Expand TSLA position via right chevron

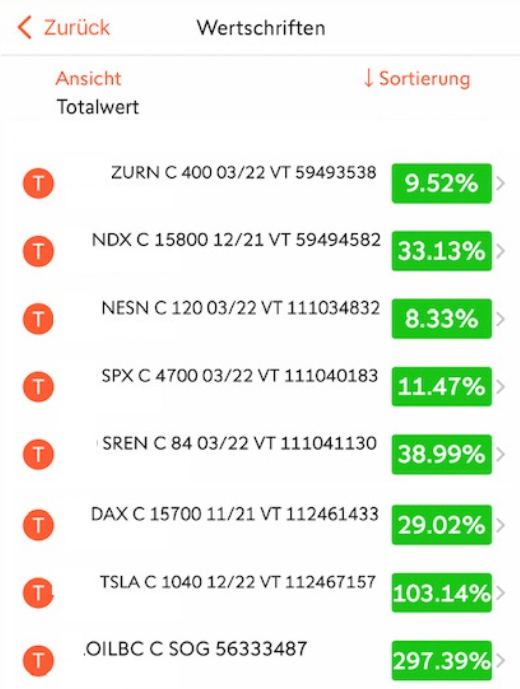point(500,592)
